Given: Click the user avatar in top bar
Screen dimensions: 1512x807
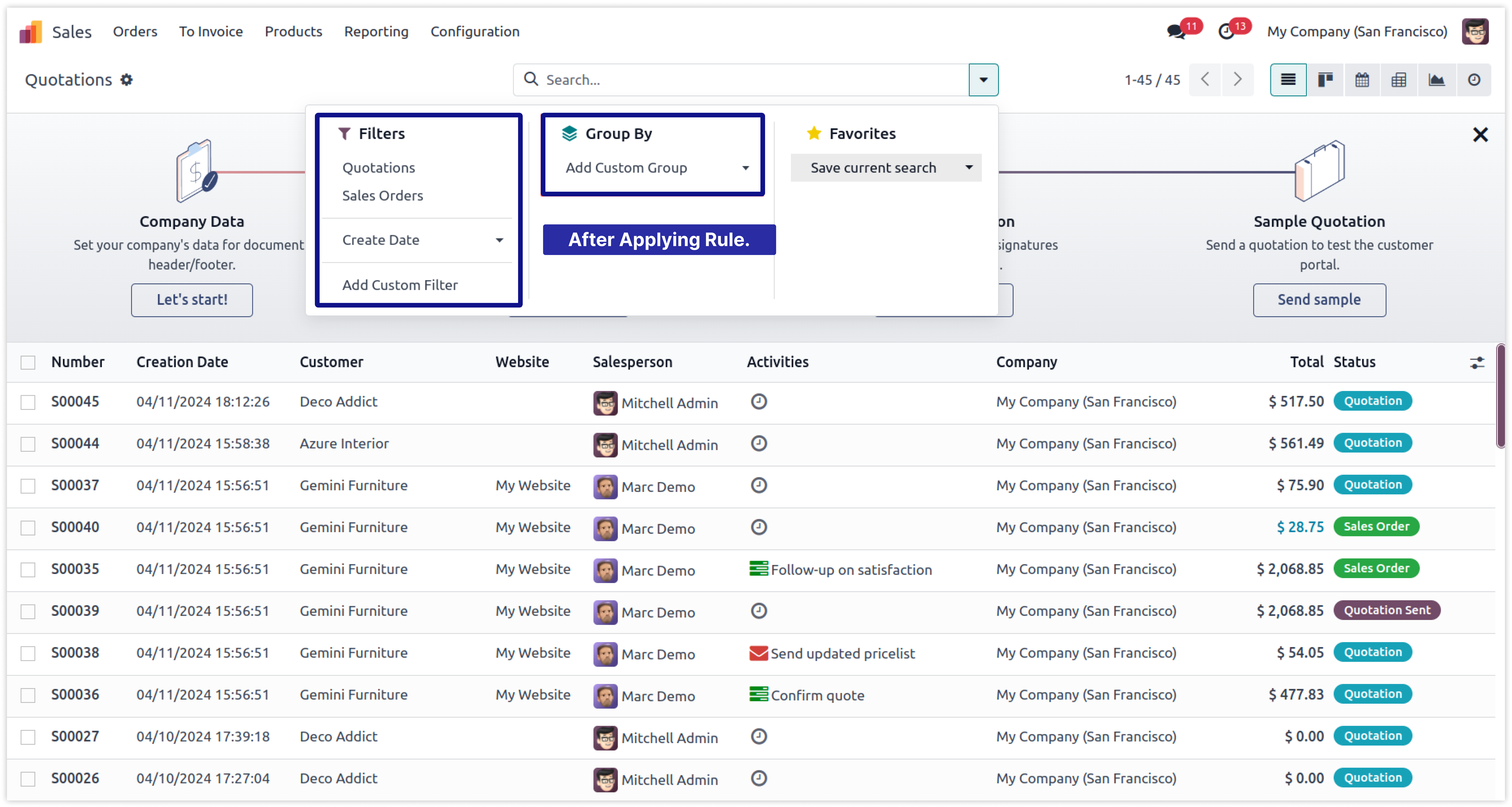Looking at the screenshot, I should pos(1475,32).
